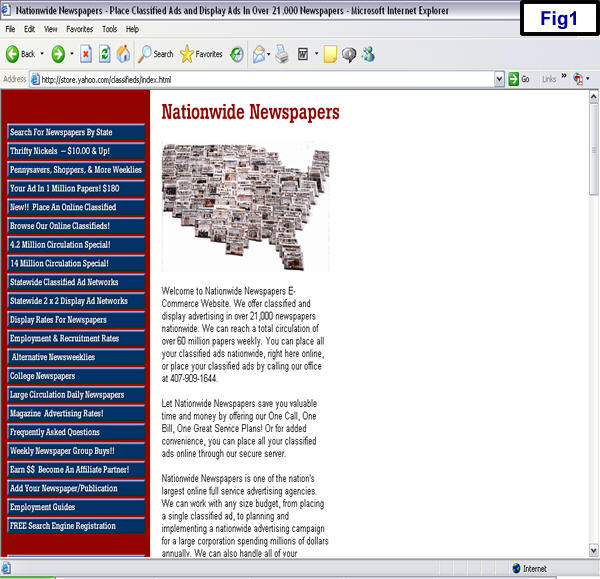Expand the Mail dropdown arrow

click(269, 54)
